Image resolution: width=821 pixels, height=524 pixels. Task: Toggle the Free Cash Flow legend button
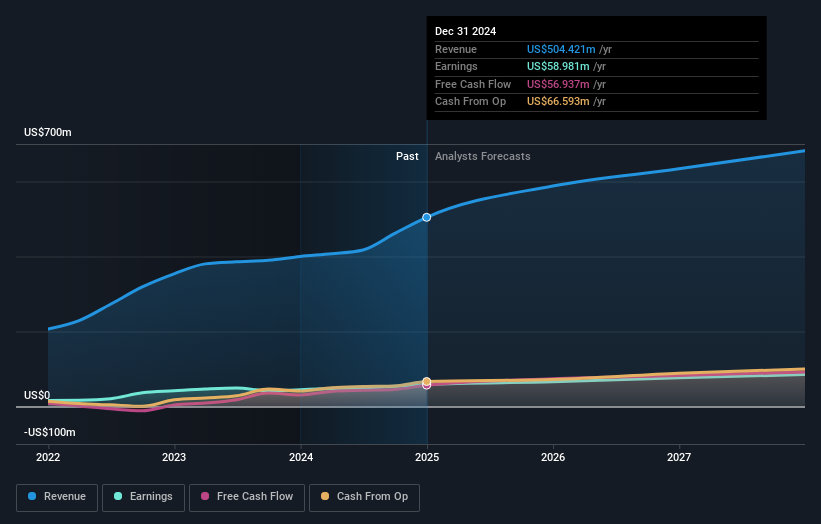pyautogui.click(x=247, y=497)
